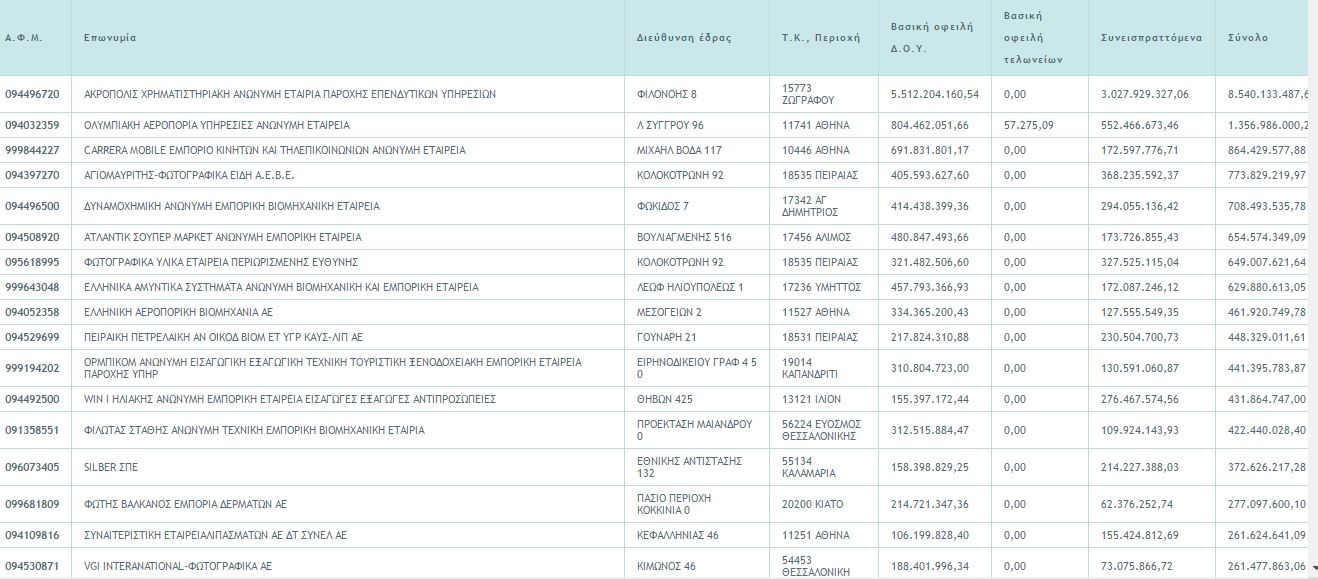Click area 18531 ΠΕΙΡΑΙΑΣ
Viewport: 1318px width, 579px height.
(820, 337)
